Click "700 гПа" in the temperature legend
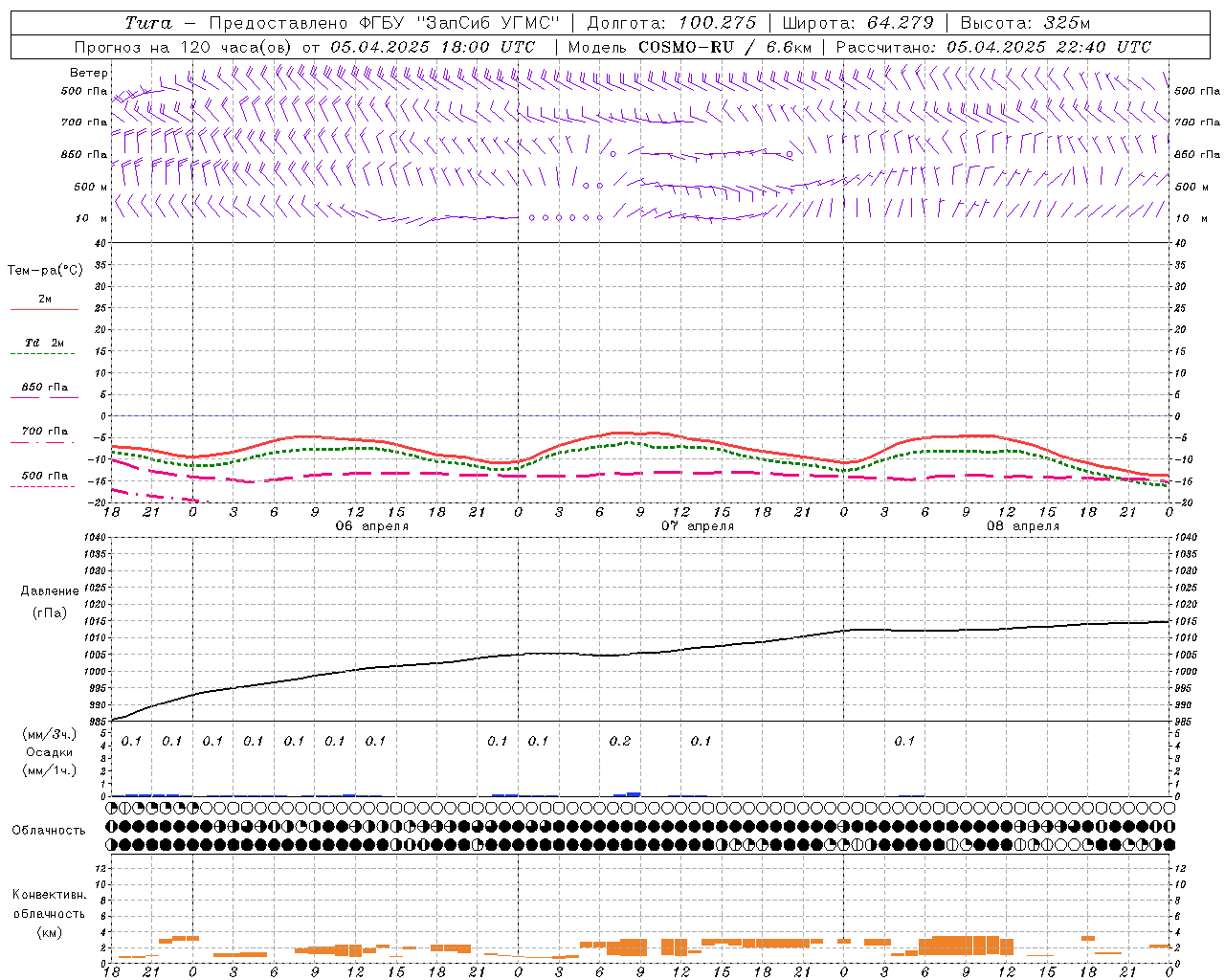This screenshot has height=980, width=1225. point(45,432)
